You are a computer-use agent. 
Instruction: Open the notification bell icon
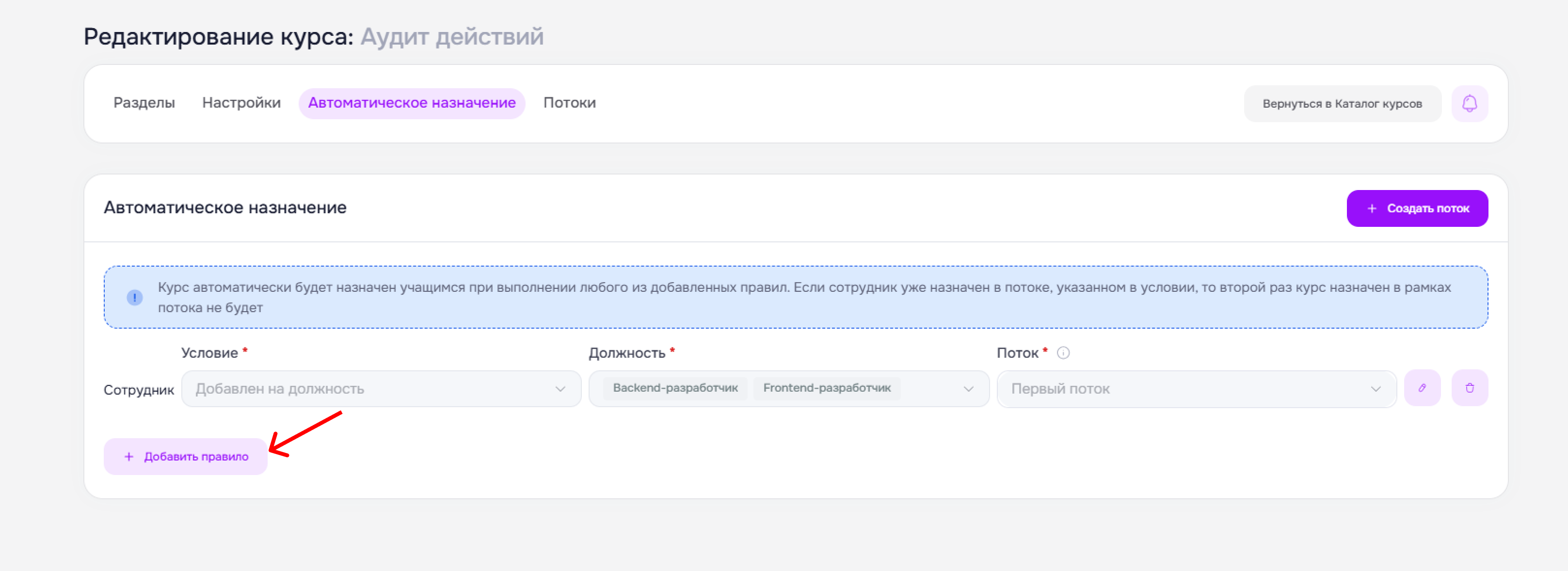pos(1470,103)
